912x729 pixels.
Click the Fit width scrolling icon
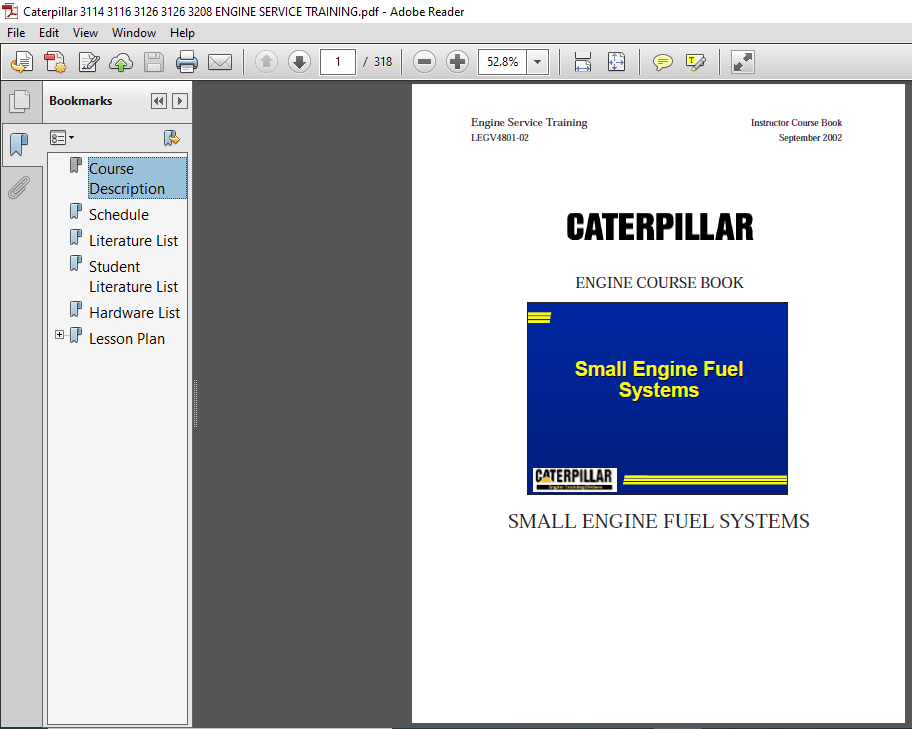point(583,62)
